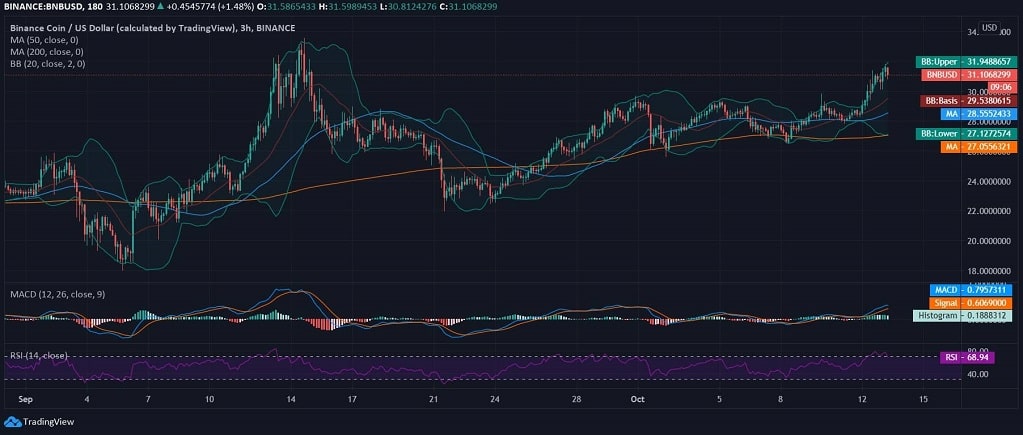Click the 28 date on time axis
This screenshot has height=435, width=1023.
coord(576,398)
